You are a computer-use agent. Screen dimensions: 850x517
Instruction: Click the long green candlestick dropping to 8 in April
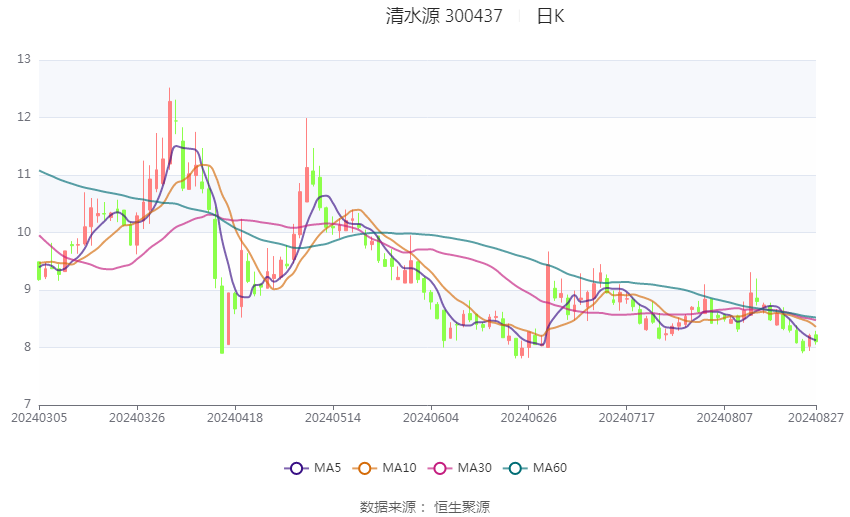[222, 315]
